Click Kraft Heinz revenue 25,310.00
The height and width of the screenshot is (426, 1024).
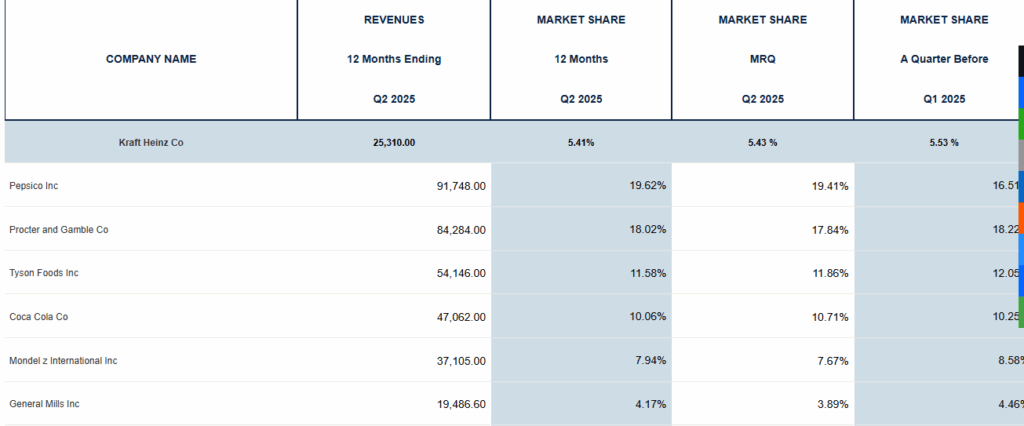tap(393, 142)
